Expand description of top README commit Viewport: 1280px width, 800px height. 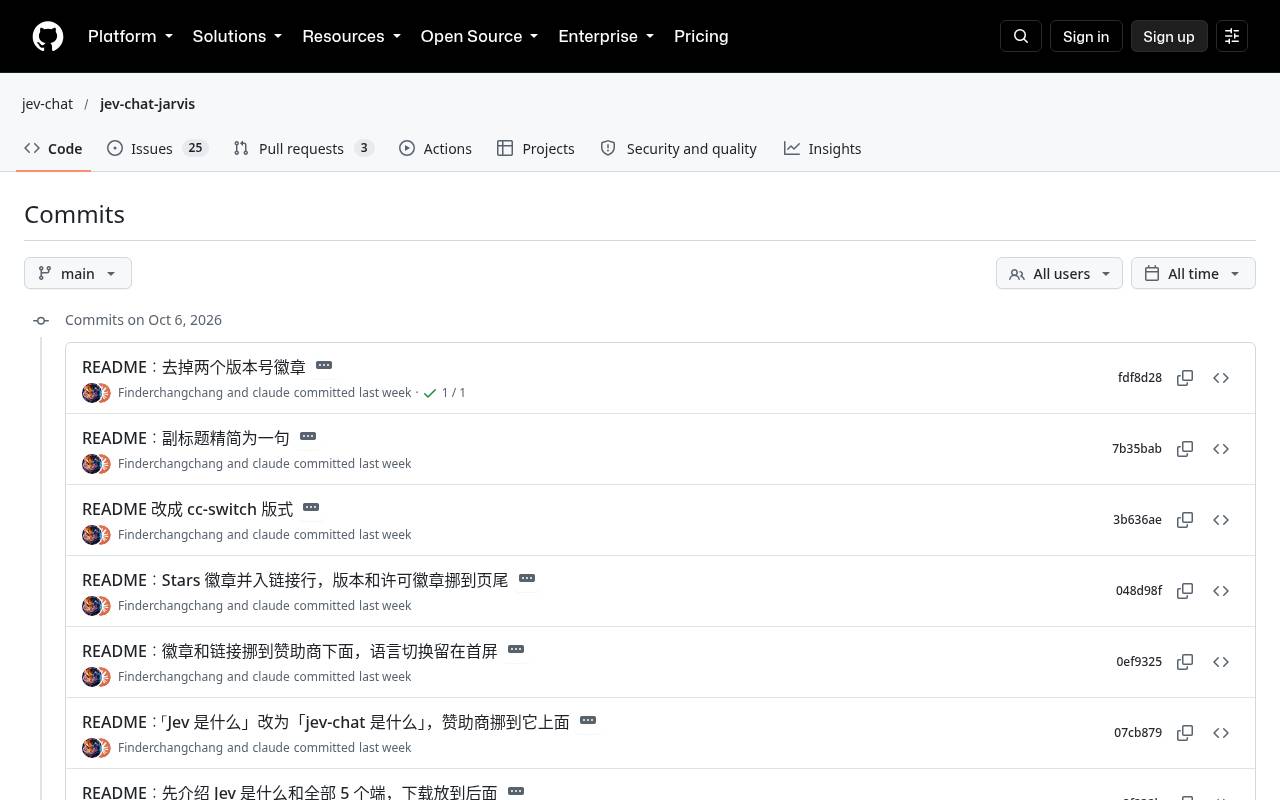324,365
